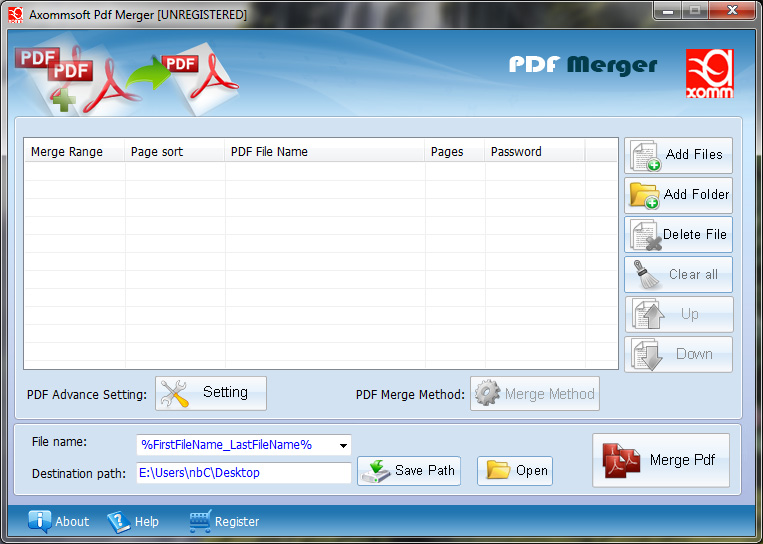763x544 pixels.
Task: Open the About dialog
Action: 58,522
